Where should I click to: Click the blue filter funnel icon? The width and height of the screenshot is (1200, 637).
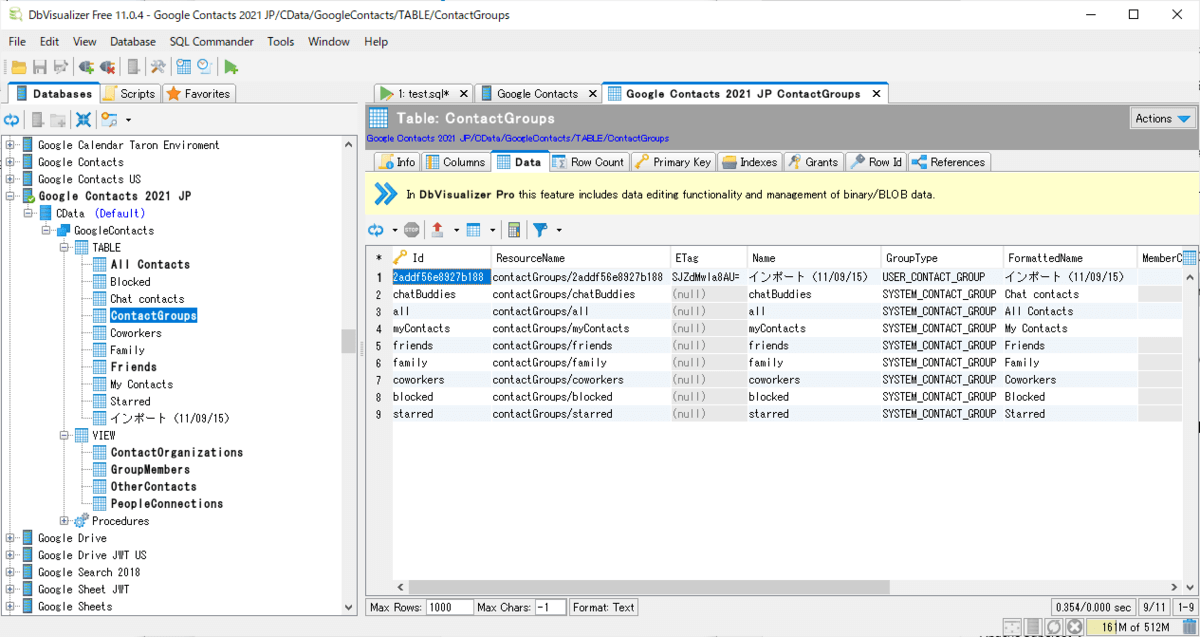(x=540, y=230)
